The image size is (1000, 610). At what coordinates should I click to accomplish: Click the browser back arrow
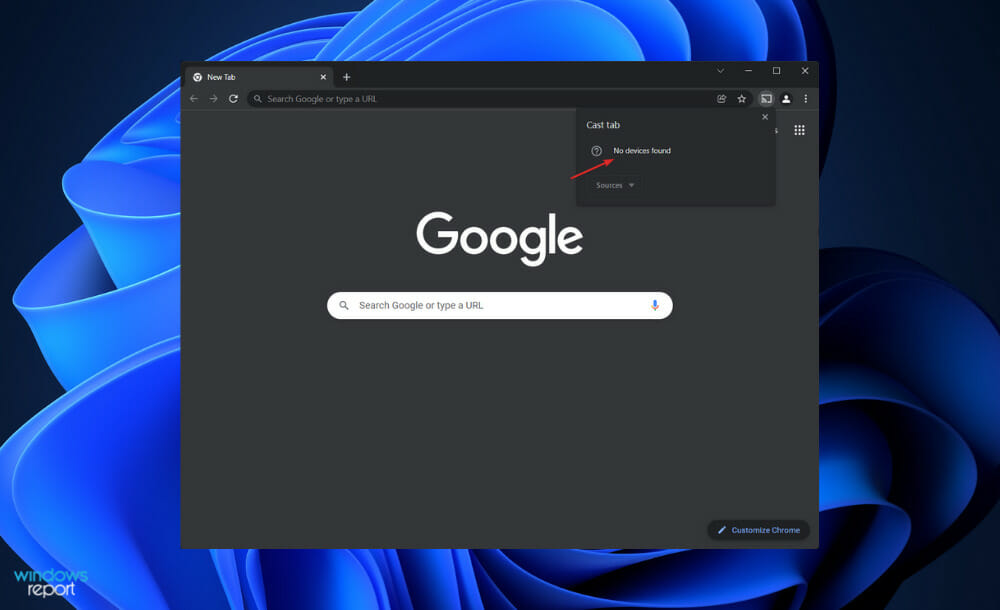pyautogui.click(x=194, y=99)
